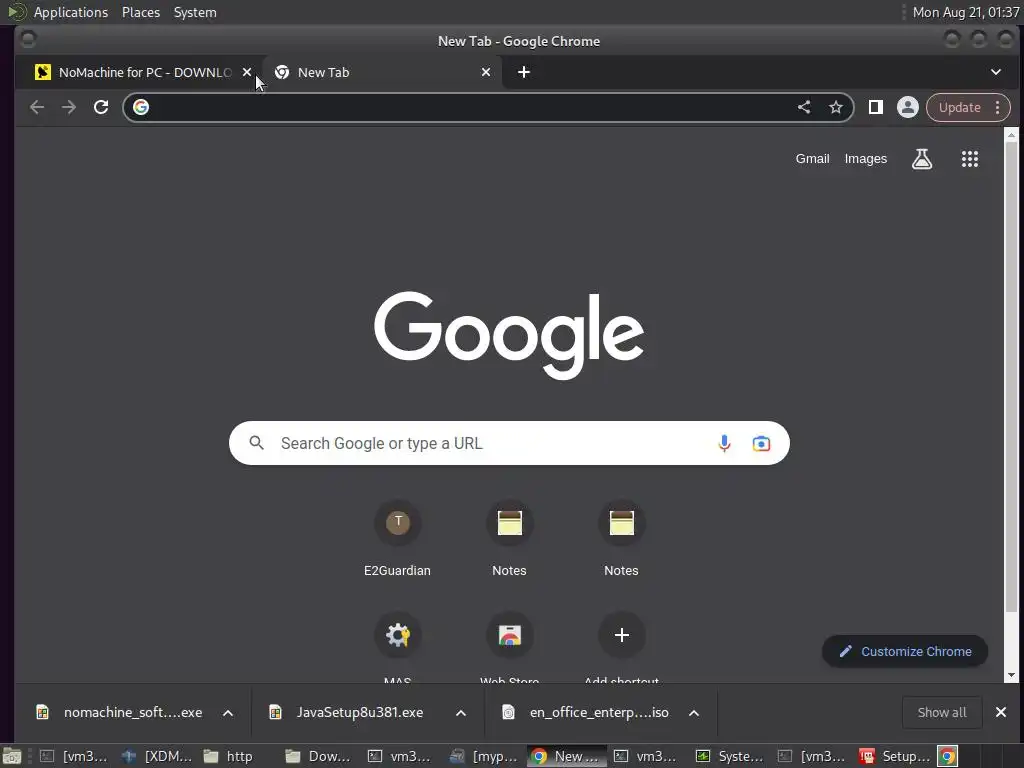Click the scrollbar up arrow
Screen dimensions: 1024x768
1011,135
